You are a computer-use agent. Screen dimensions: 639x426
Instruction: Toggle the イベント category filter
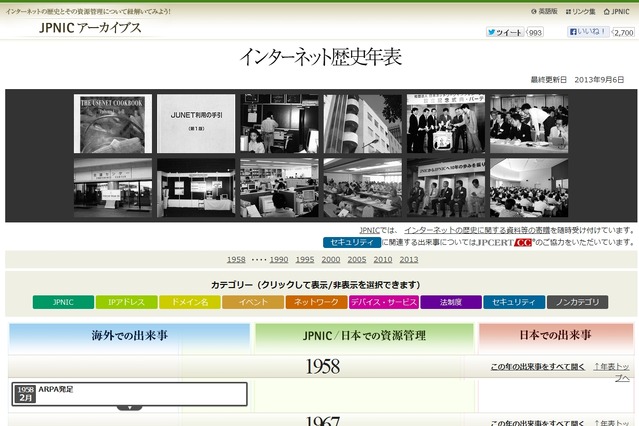click(x=253, y=302)
